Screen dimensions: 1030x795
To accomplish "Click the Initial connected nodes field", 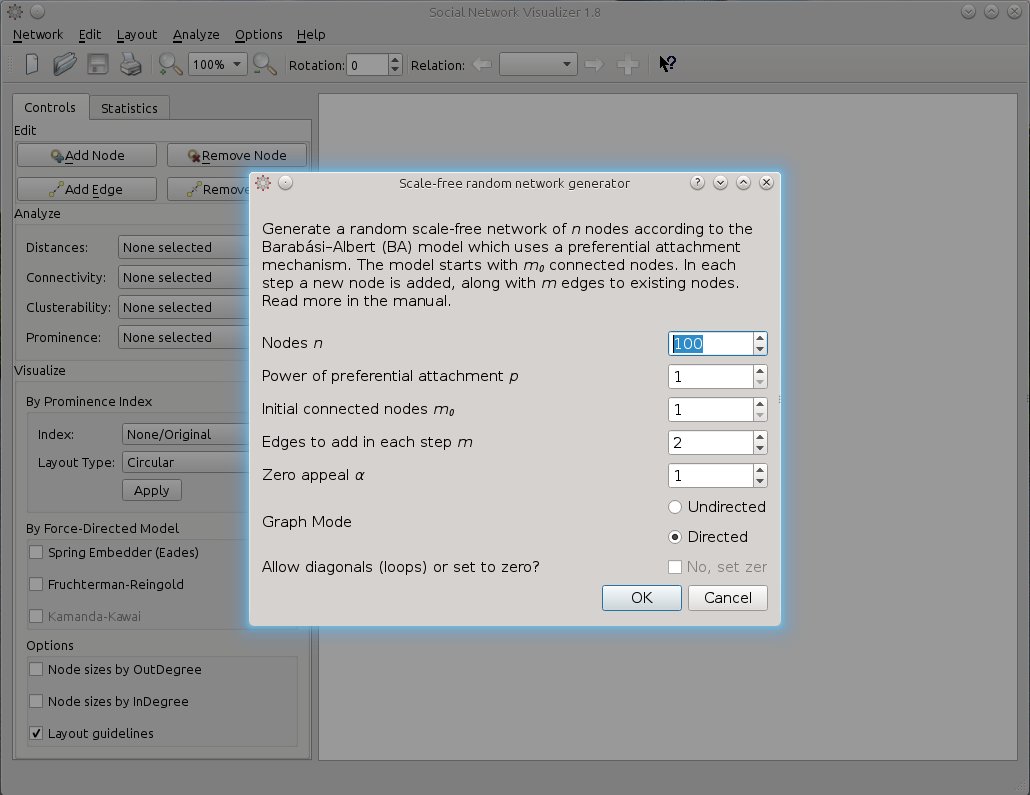I will click(x=711, y=409).
